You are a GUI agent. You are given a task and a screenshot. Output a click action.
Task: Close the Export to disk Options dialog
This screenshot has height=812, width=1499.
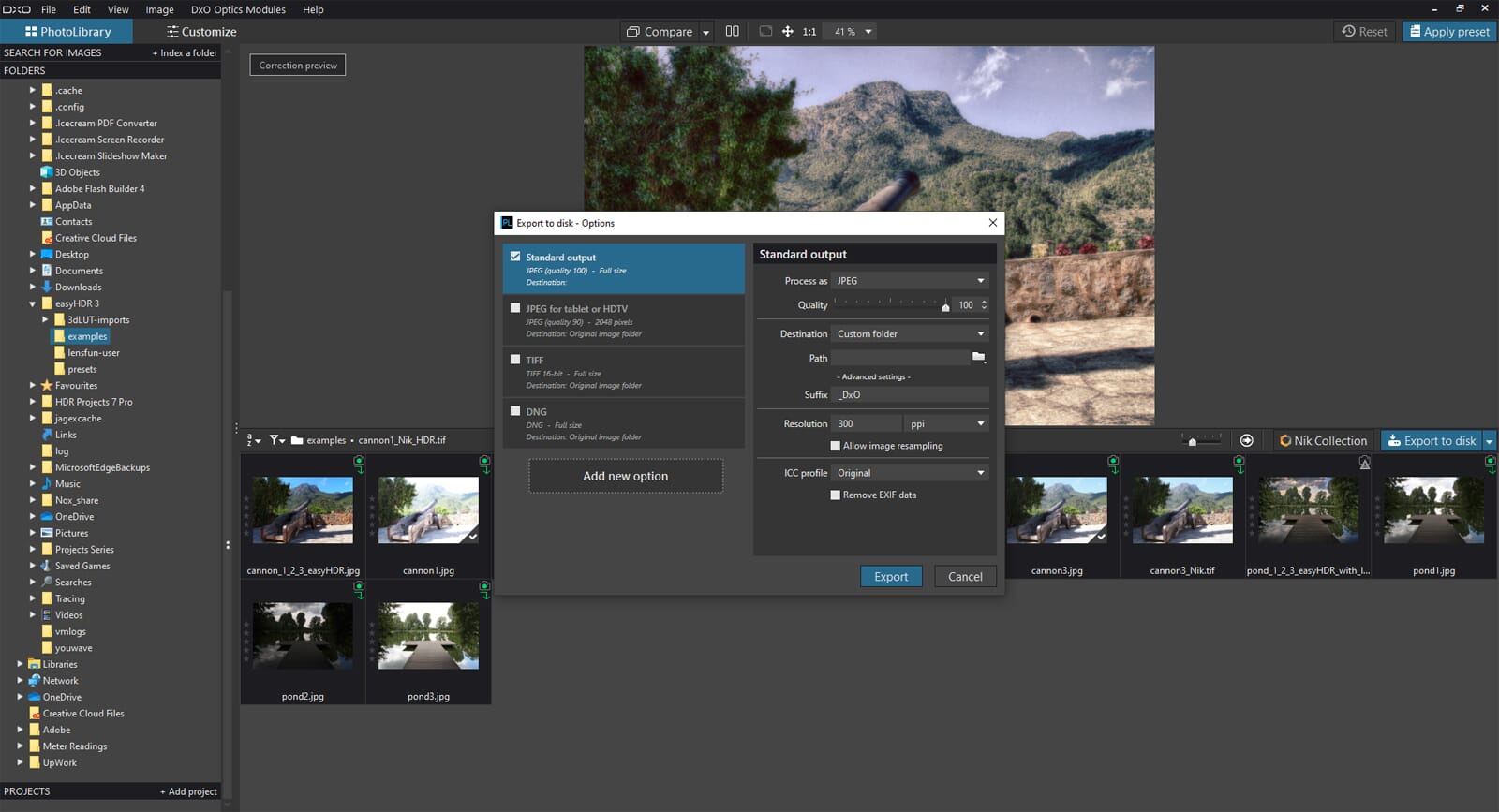click(993, 223)
